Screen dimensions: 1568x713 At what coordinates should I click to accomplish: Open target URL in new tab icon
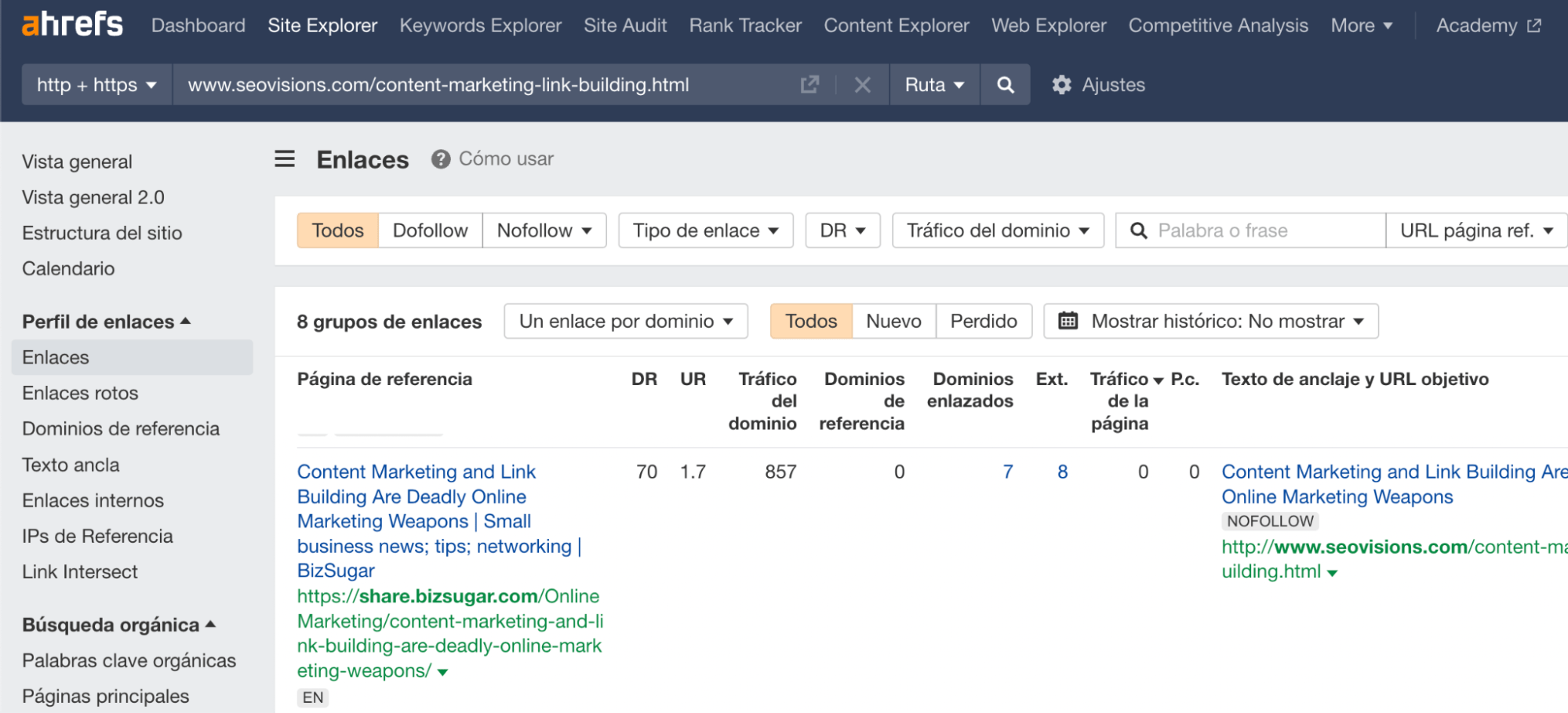coord(809,85)
